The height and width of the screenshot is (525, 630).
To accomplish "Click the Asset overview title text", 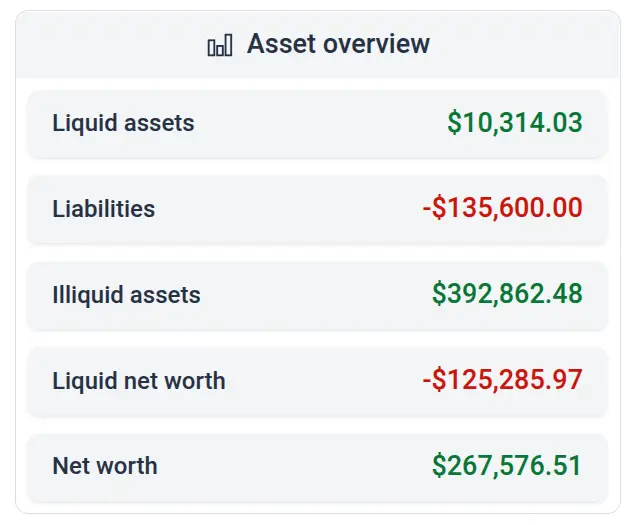I will [x=338, y=44].
